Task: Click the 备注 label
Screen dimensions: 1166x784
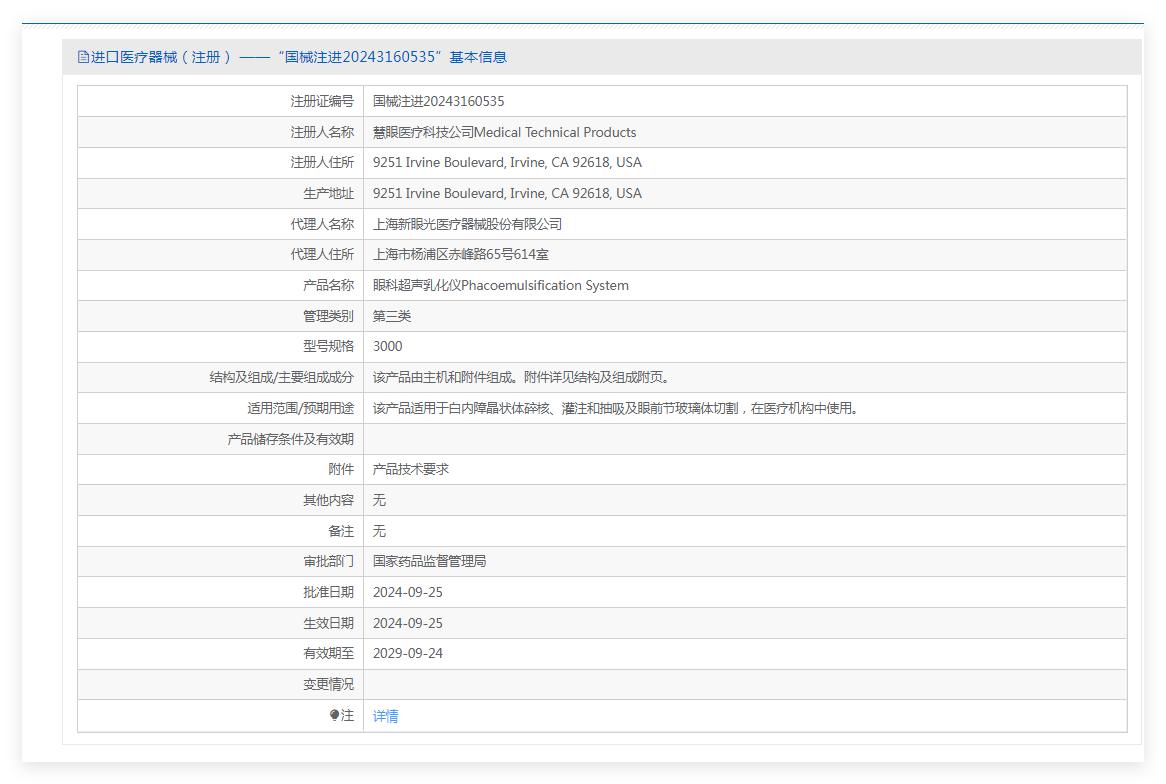Action: point(341,531)
